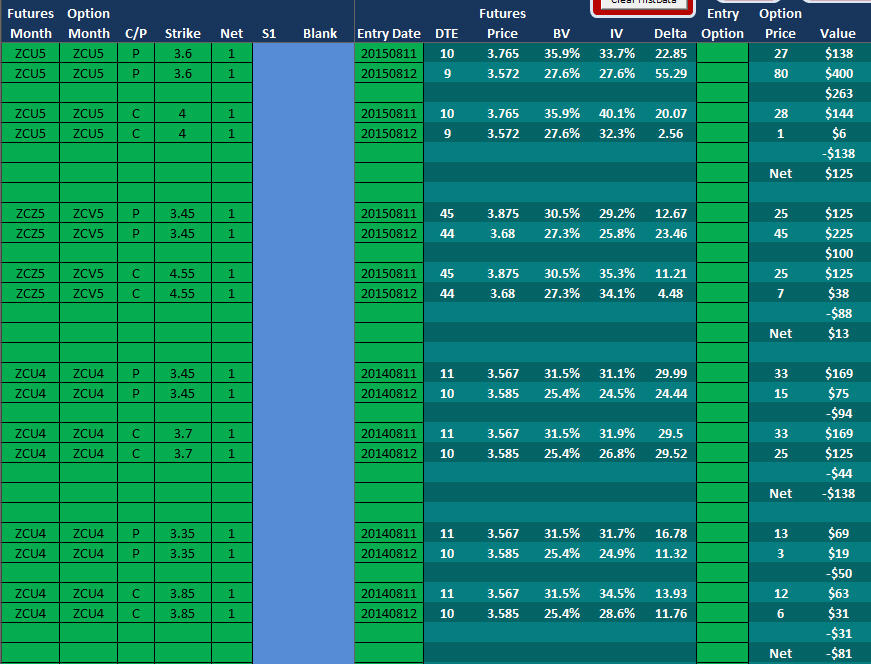Select the Delta cell showing 24.44
This screenshot has width=871, height=664.
[x=670, y=393]
